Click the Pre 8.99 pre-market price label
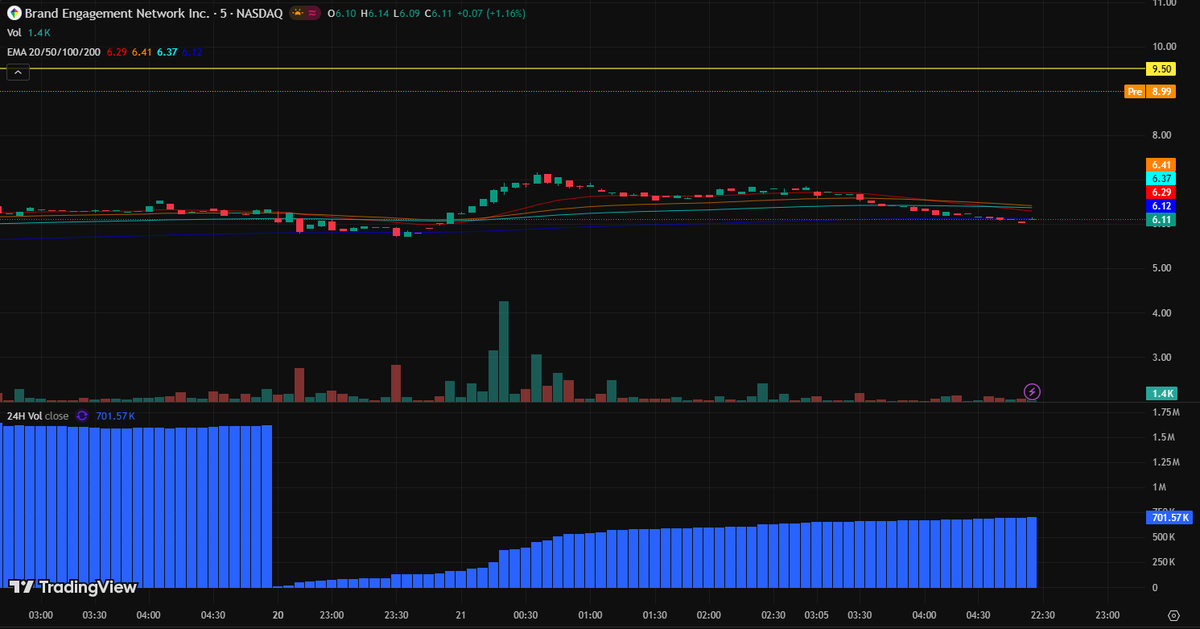The width and height of the screenshot is (1200, 629). [1149, 91]
